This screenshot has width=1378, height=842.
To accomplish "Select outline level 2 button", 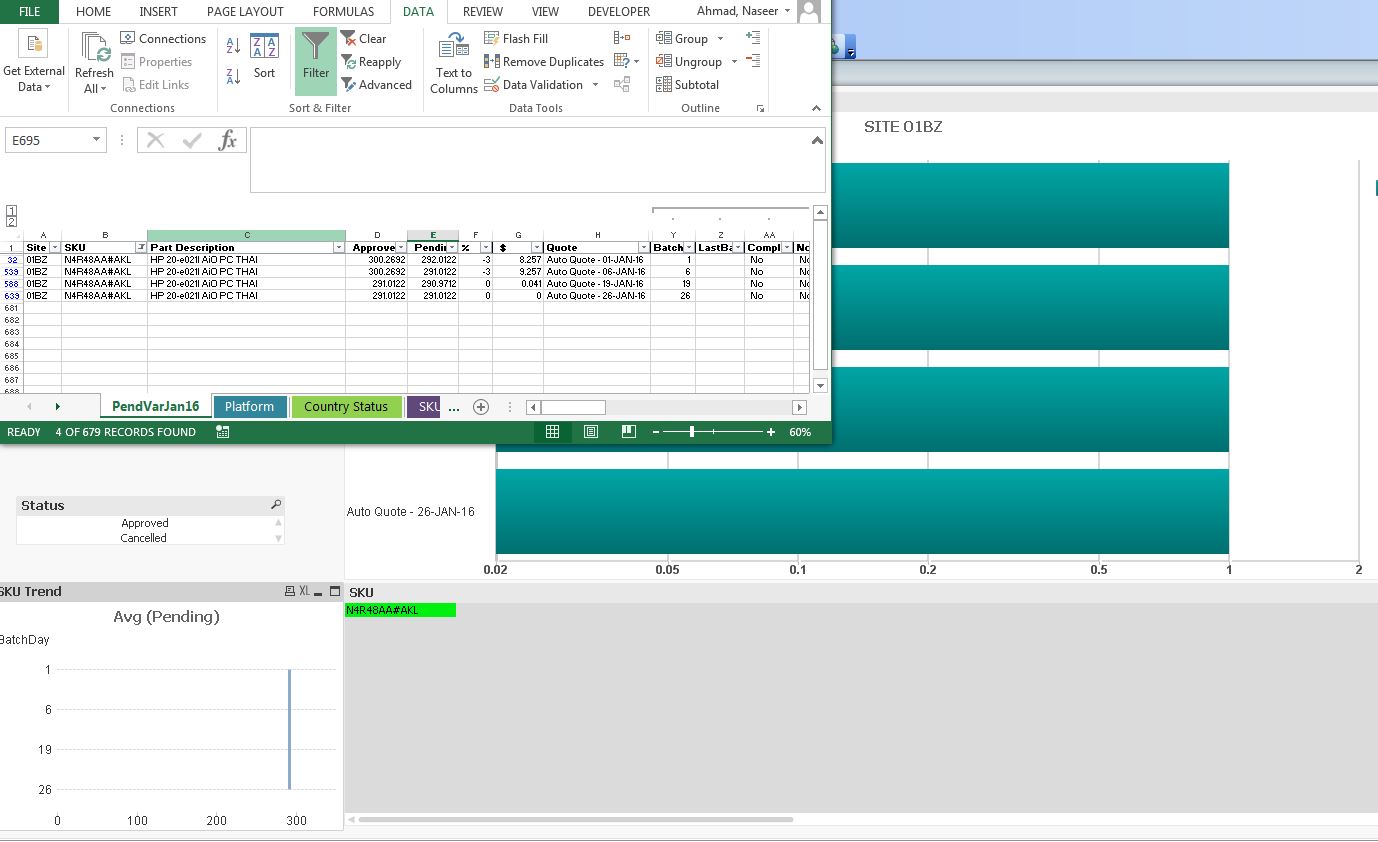I will (11, 222).
